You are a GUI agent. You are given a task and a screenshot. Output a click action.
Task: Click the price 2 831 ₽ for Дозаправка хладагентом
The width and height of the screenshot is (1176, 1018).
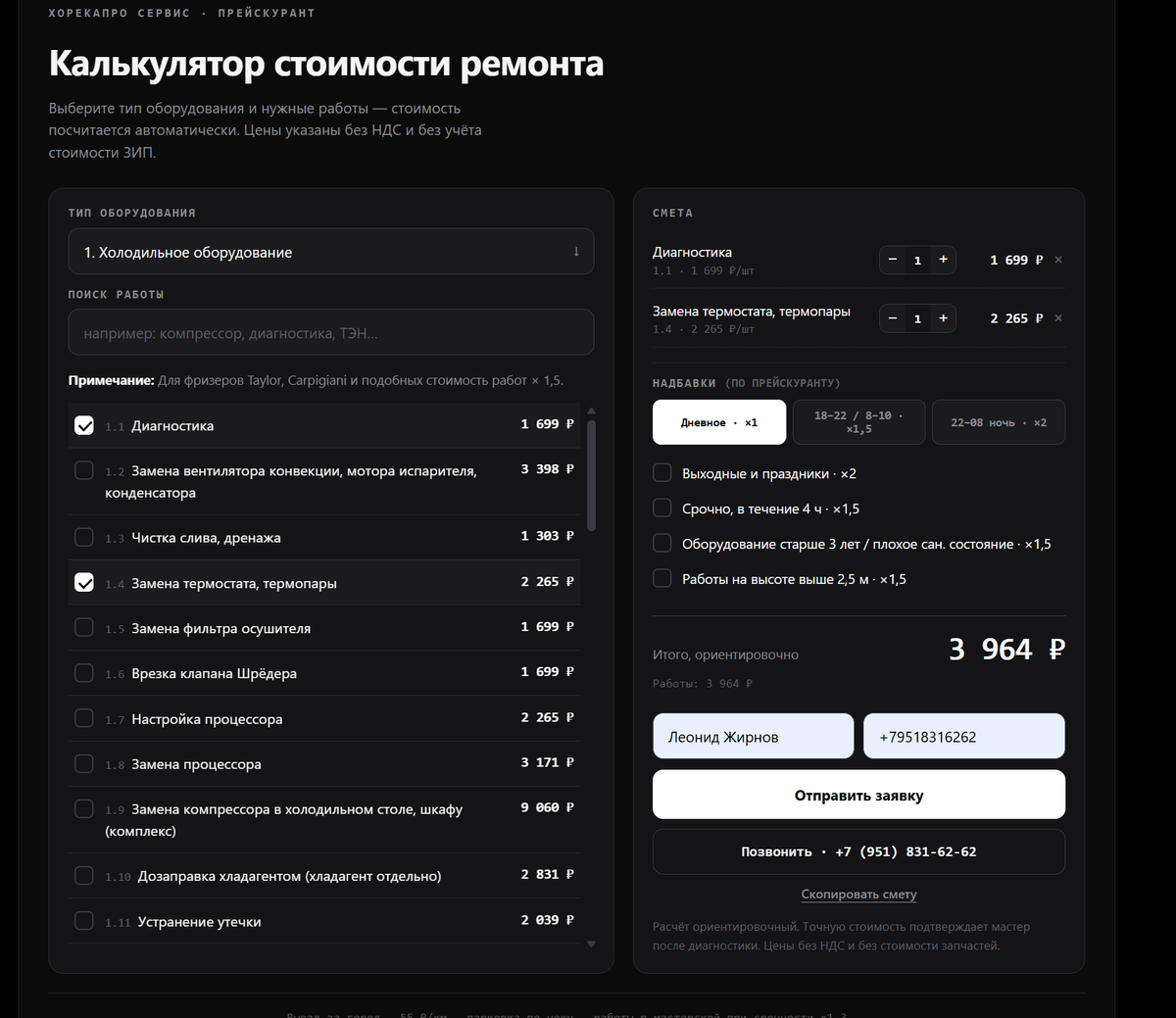coord(548,874)
